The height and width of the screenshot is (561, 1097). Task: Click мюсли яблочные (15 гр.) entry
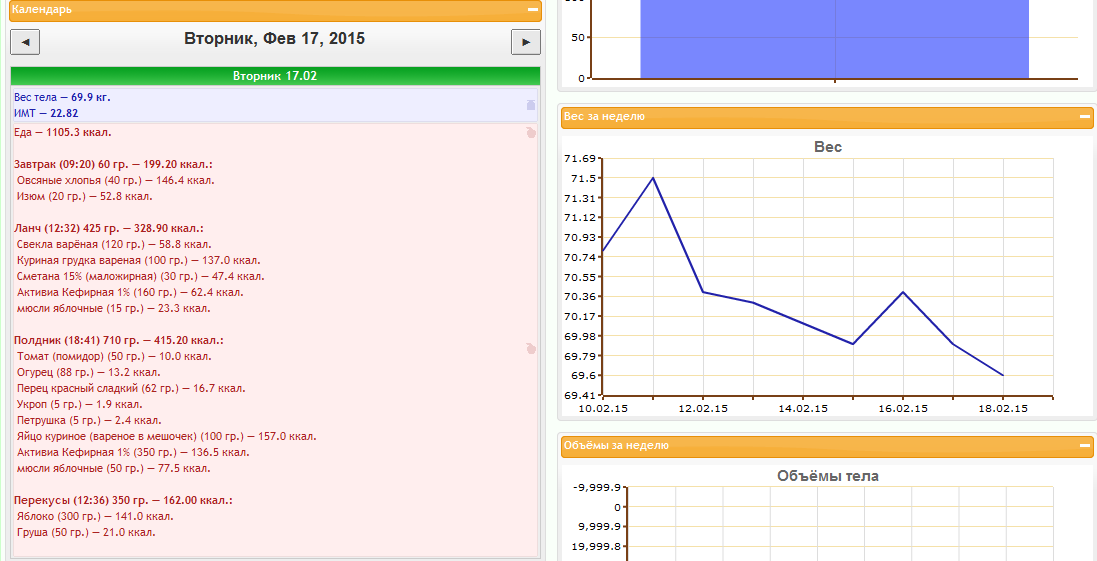(x=113, y=308)
